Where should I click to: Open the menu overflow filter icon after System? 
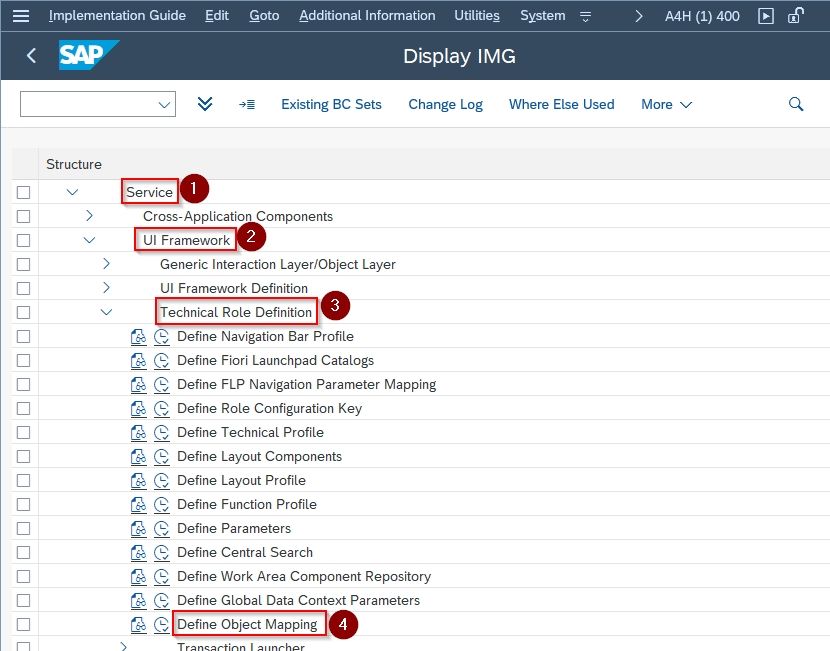[585, 16]
